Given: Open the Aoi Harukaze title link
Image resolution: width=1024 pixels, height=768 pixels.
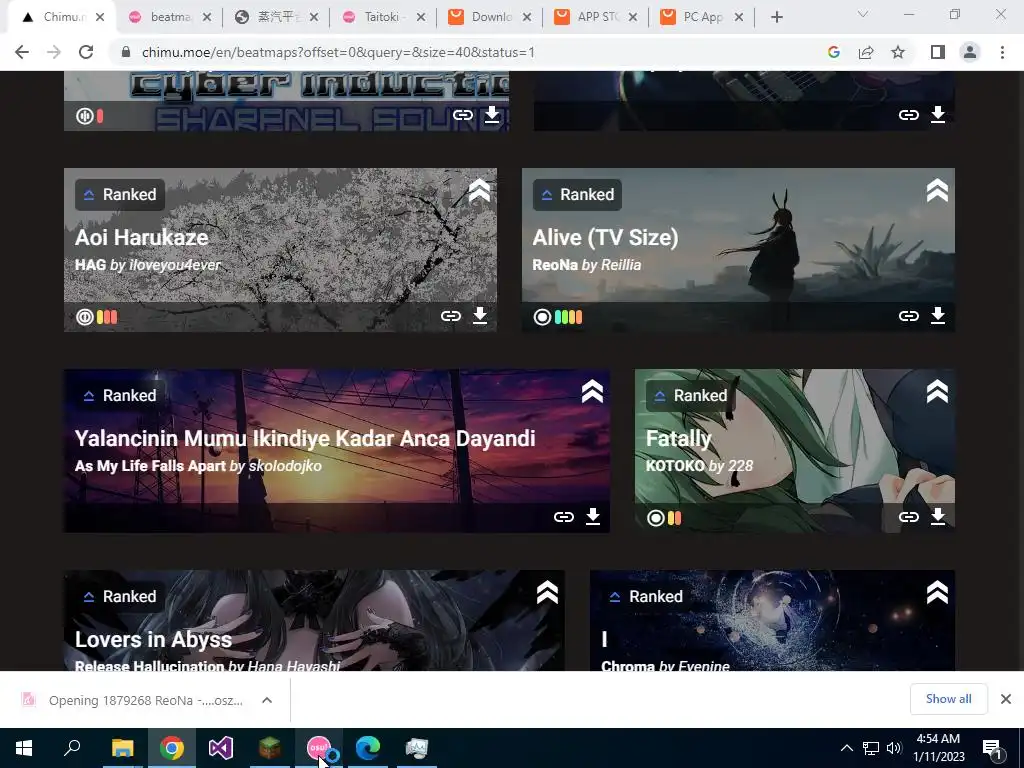Looking at the screenshot, I should 142,237.
